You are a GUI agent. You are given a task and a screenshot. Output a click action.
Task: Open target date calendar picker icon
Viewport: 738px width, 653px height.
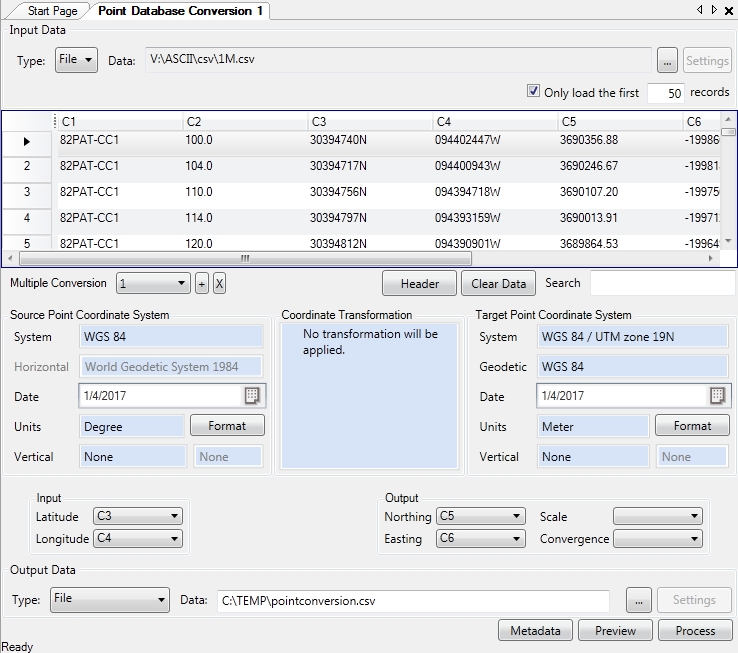coord(717,395)
